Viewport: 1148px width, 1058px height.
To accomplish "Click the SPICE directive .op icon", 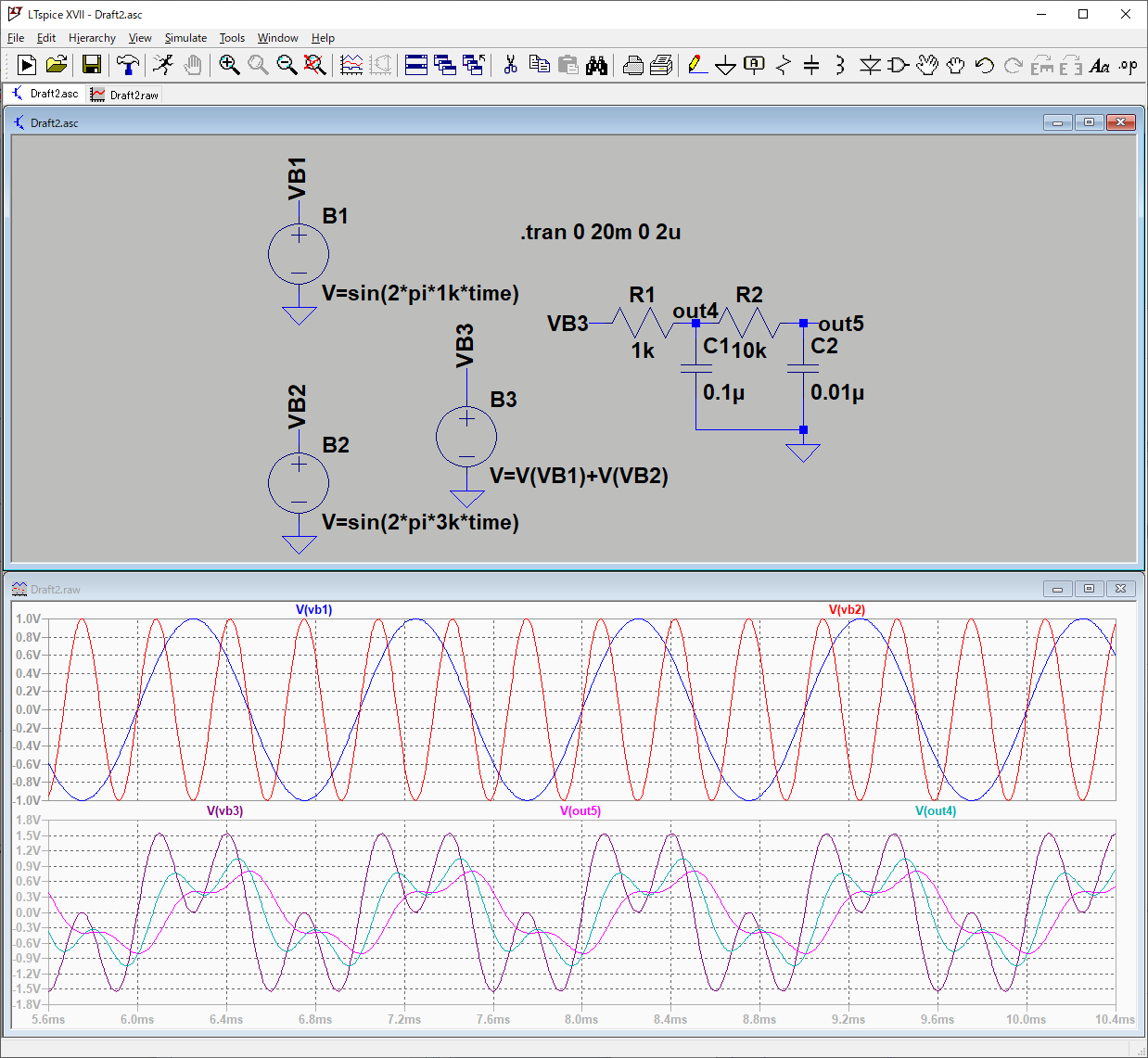I will (x=1128, y=65).
